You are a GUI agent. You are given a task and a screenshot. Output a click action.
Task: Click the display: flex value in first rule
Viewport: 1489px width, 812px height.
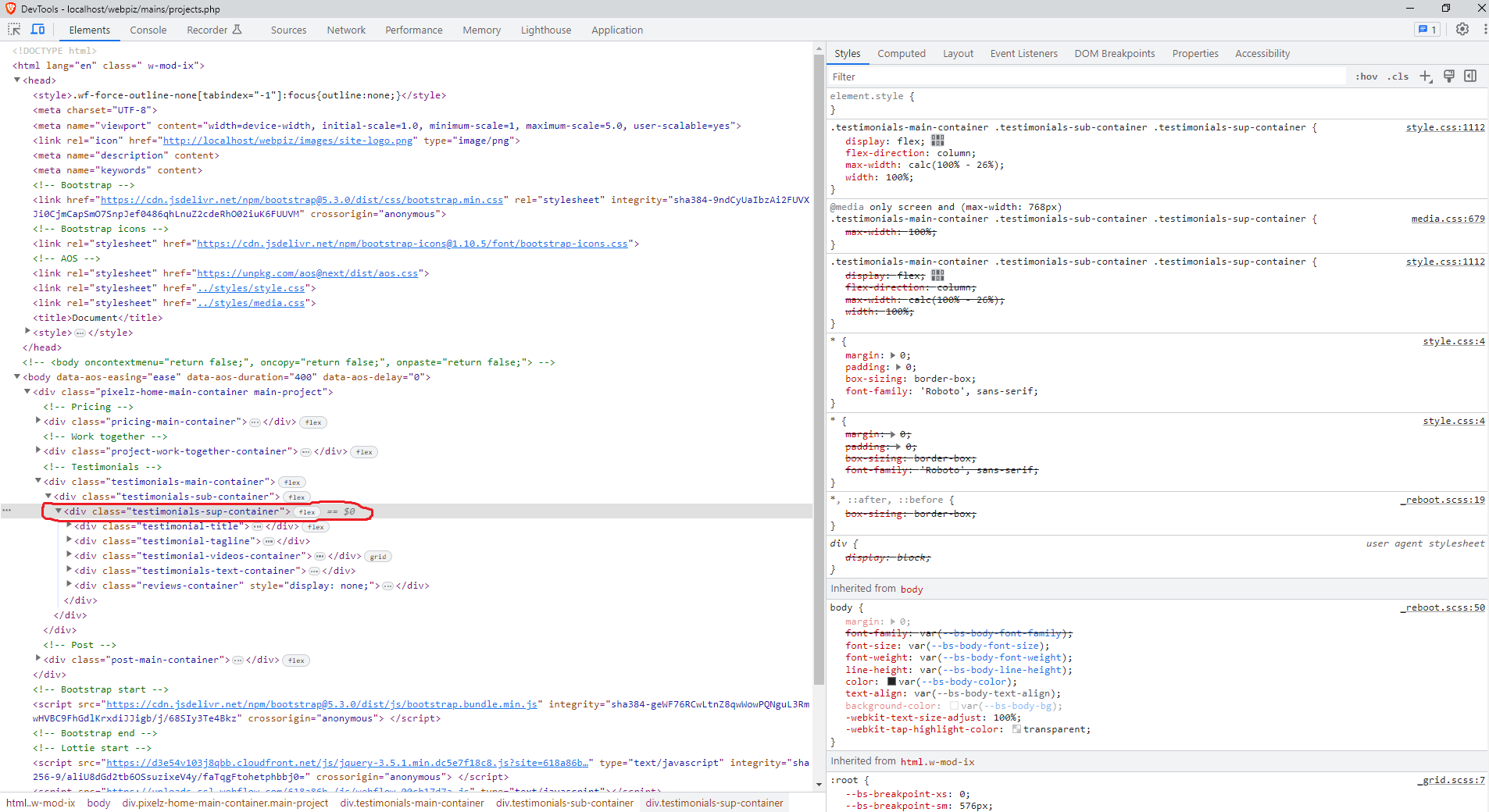[x=907, y=141]
